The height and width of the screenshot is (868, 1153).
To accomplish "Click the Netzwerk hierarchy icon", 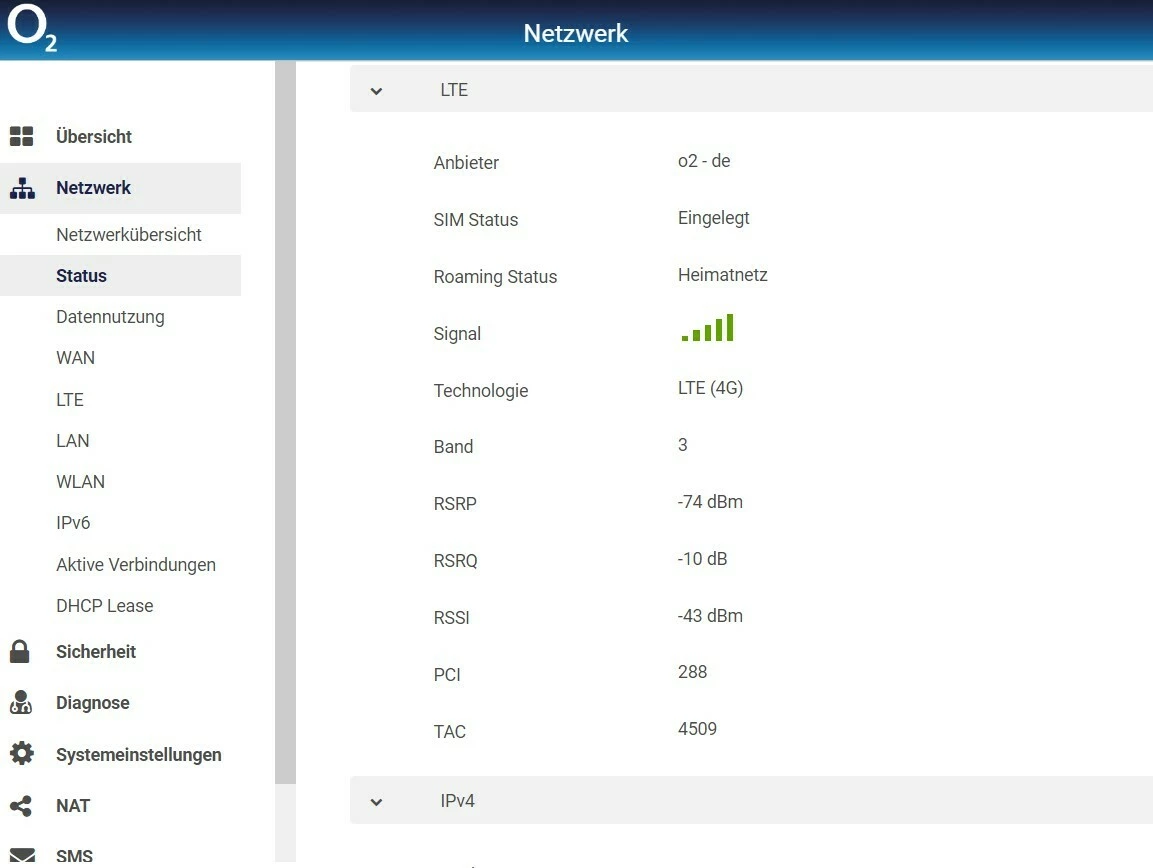I will 22,188.
